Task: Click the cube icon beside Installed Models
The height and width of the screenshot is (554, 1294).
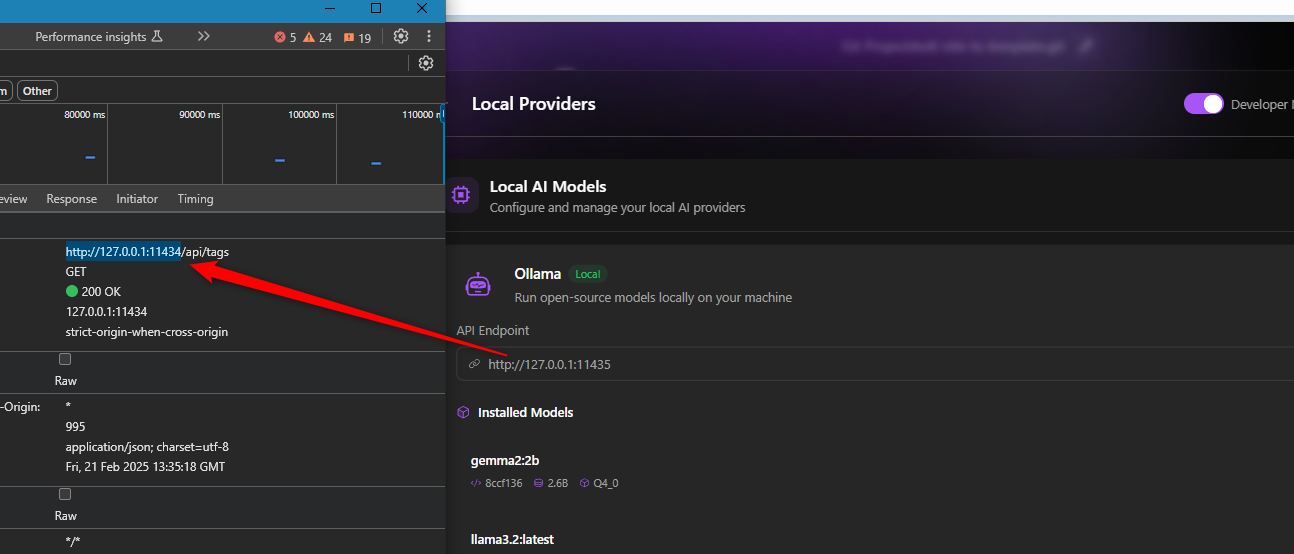Action: tap(463, 412)
